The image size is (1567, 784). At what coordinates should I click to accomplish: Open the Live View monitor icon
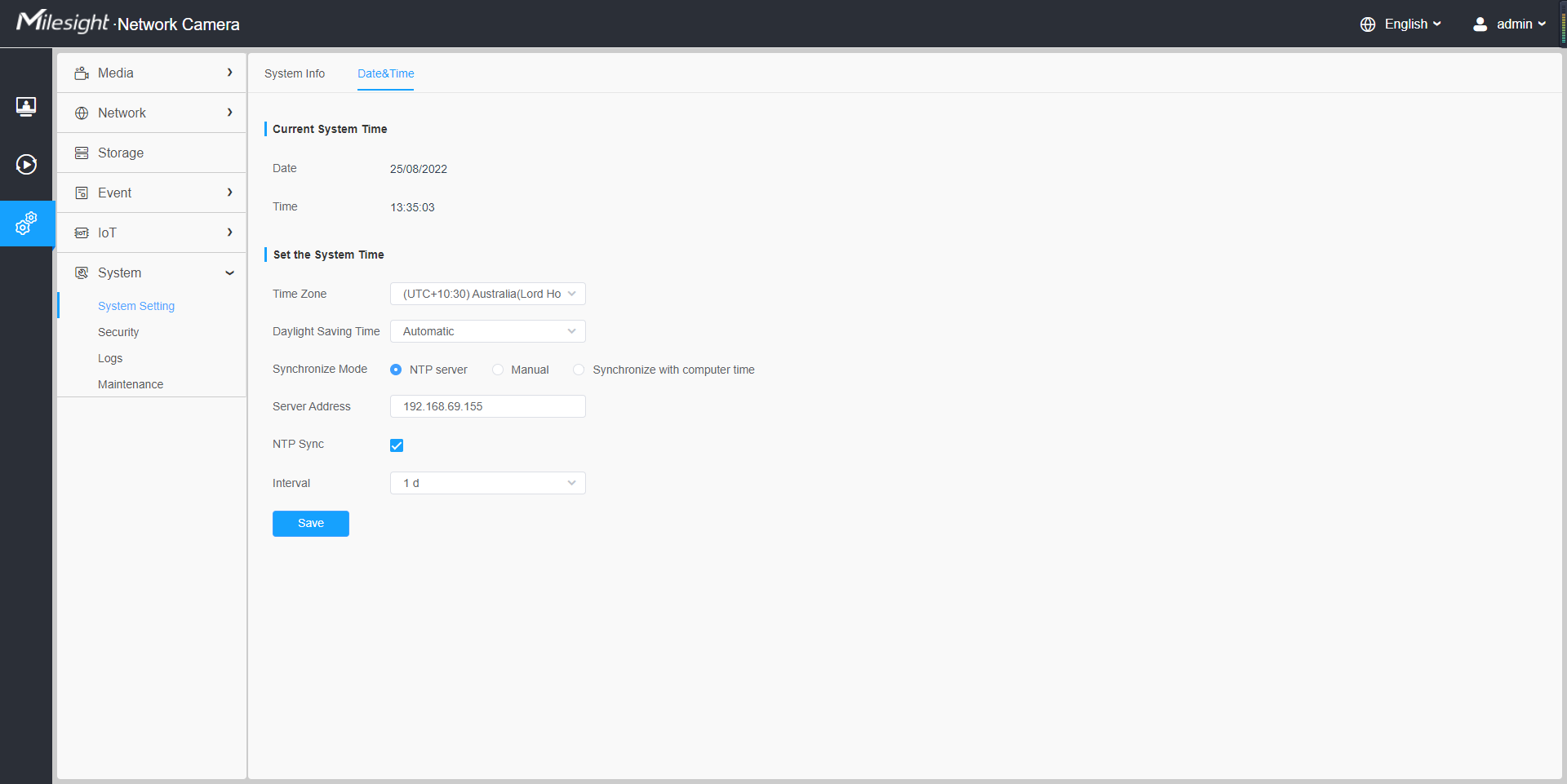pos(26,106)
